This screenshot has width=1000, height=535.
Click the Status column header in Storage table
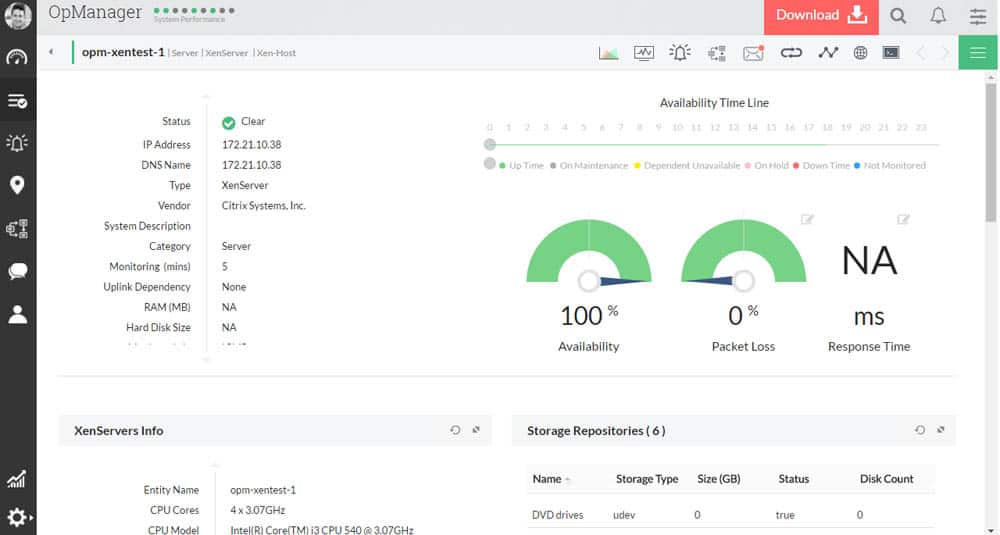coord(793,479)
